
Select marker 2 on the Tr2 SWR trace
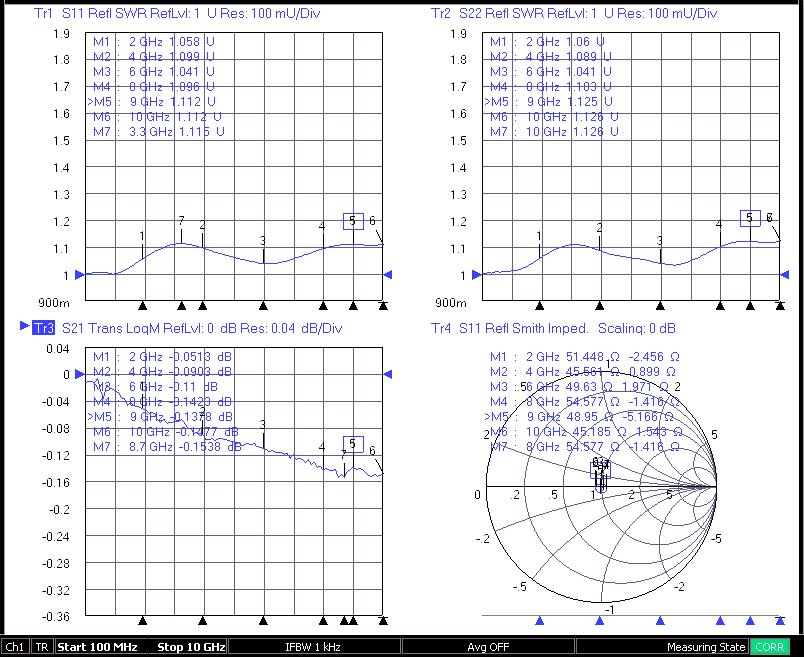click(599, 228)
